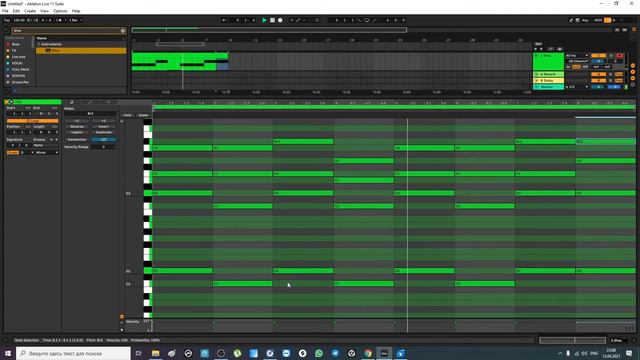The height and width of the screenshot is (360, 640).
Task: Click the Reverse notes button
Action: (77, 127)
